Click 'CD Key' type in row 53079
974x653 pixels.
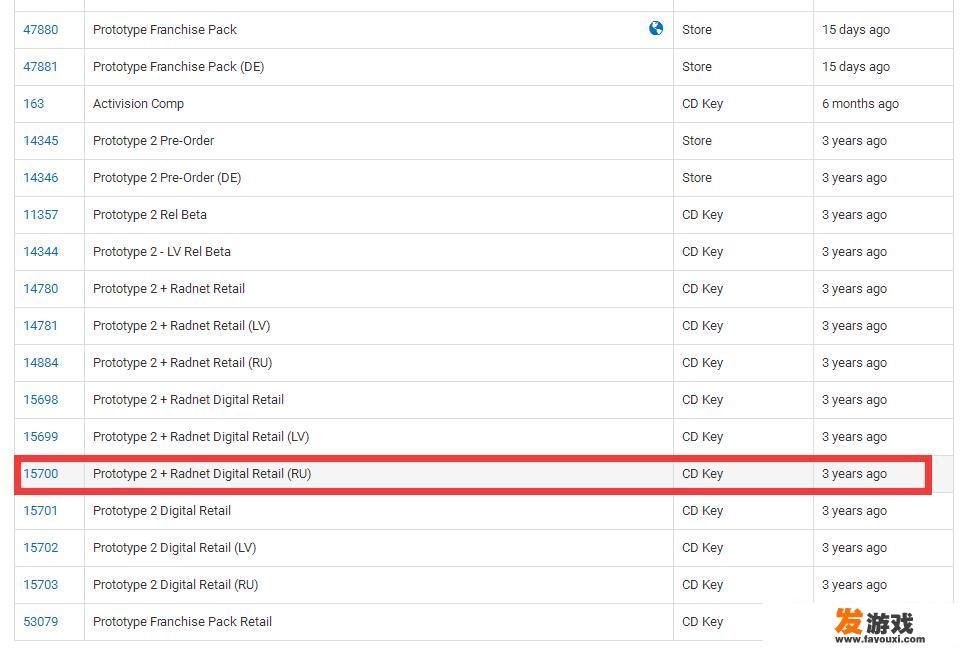coord(703,622)
